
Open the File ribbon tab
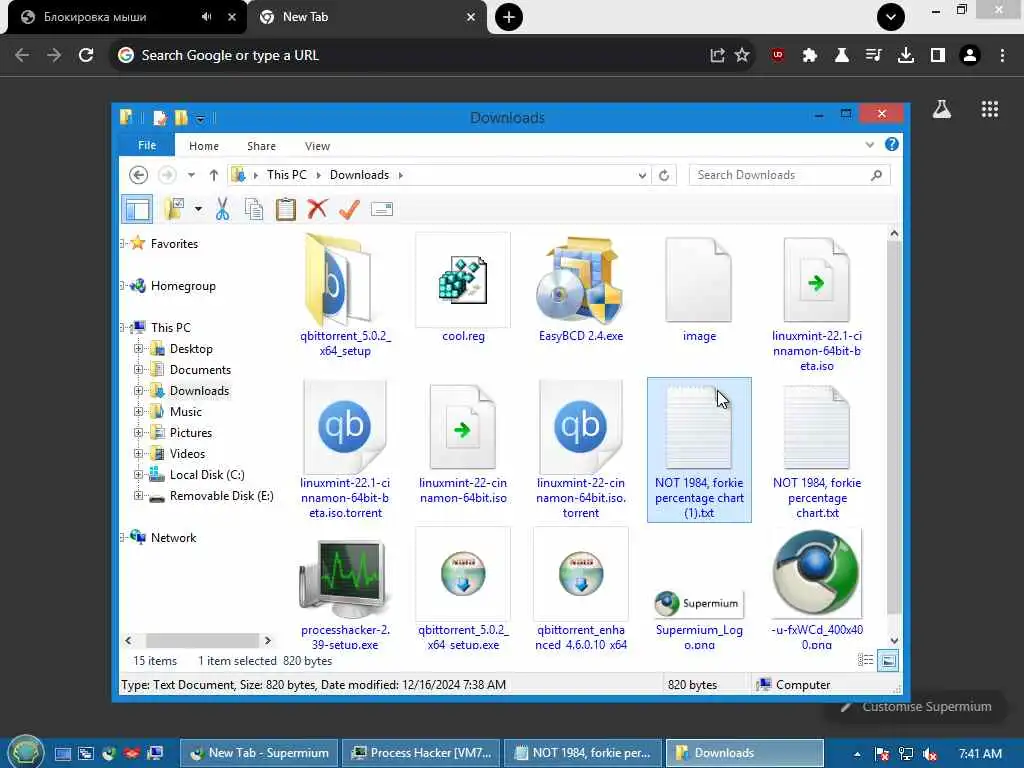[147, 145]
